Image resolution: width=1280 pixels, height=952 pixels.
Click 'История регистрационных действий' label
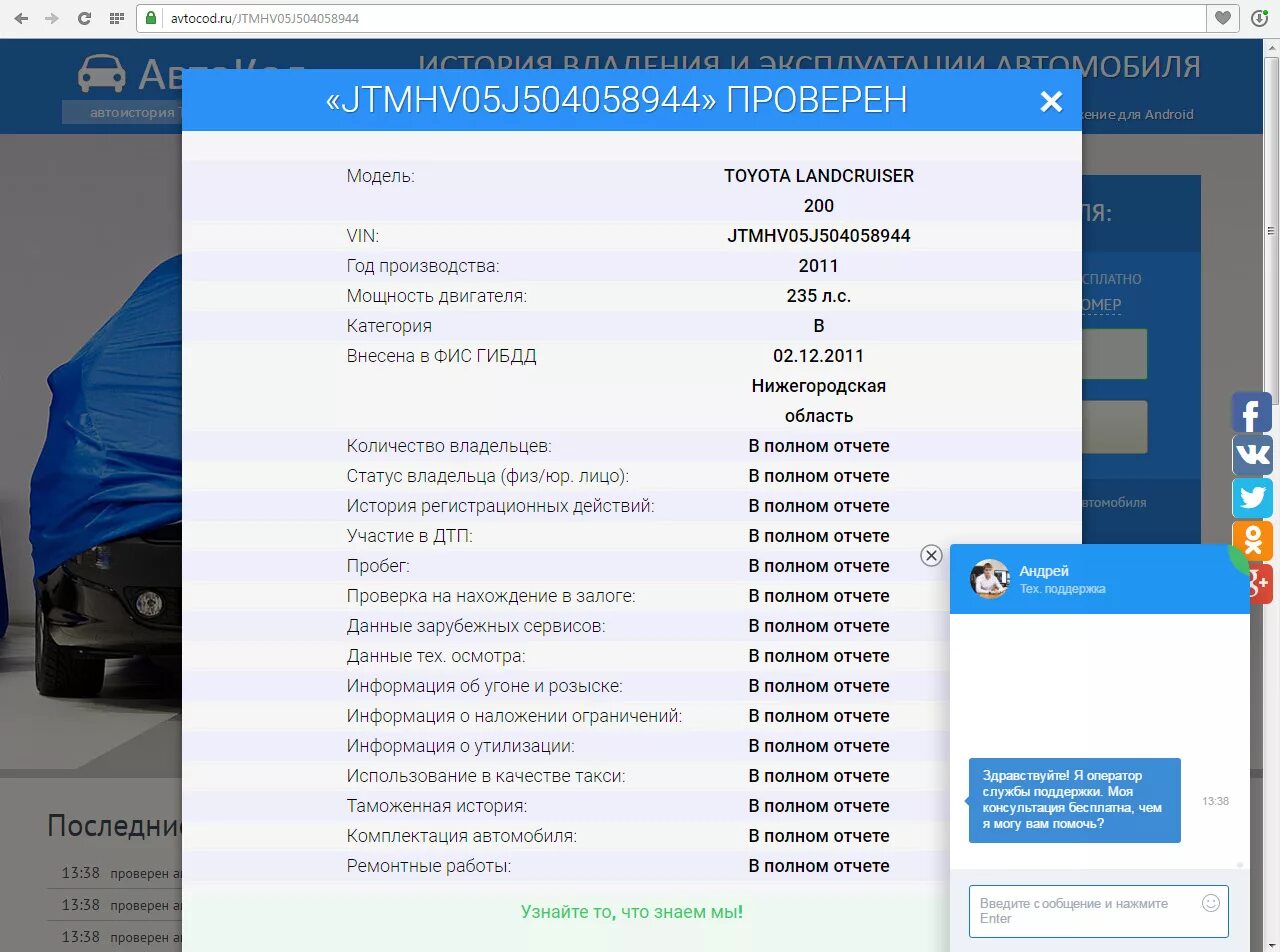tap(500, 506)
